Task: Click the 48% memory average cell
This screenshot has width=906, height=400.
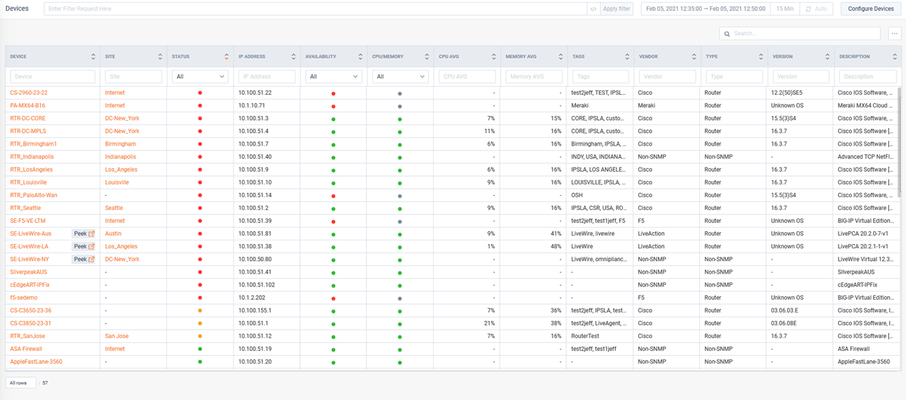Action: pos(556,246)
